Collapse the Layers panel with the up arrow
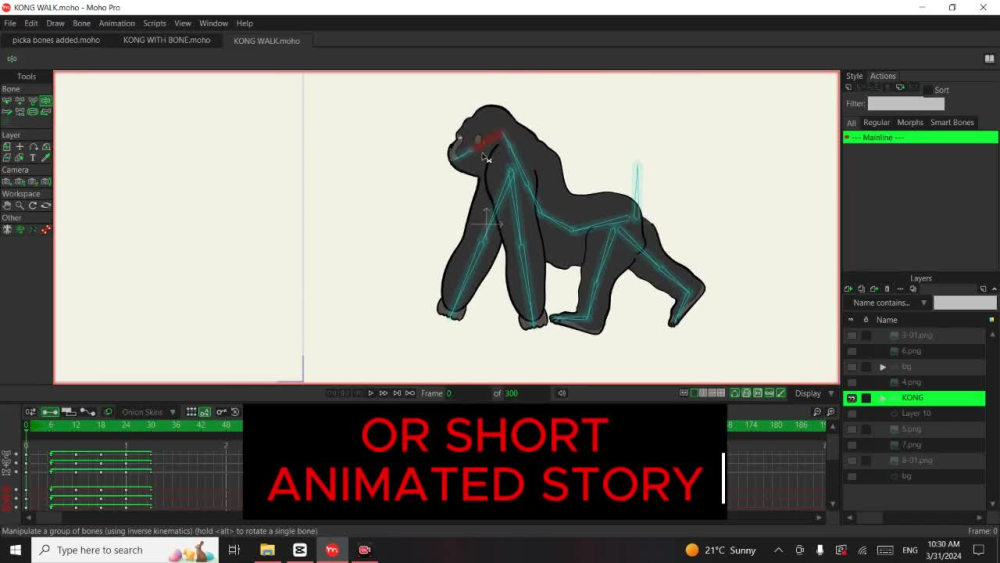 (994, 289)
